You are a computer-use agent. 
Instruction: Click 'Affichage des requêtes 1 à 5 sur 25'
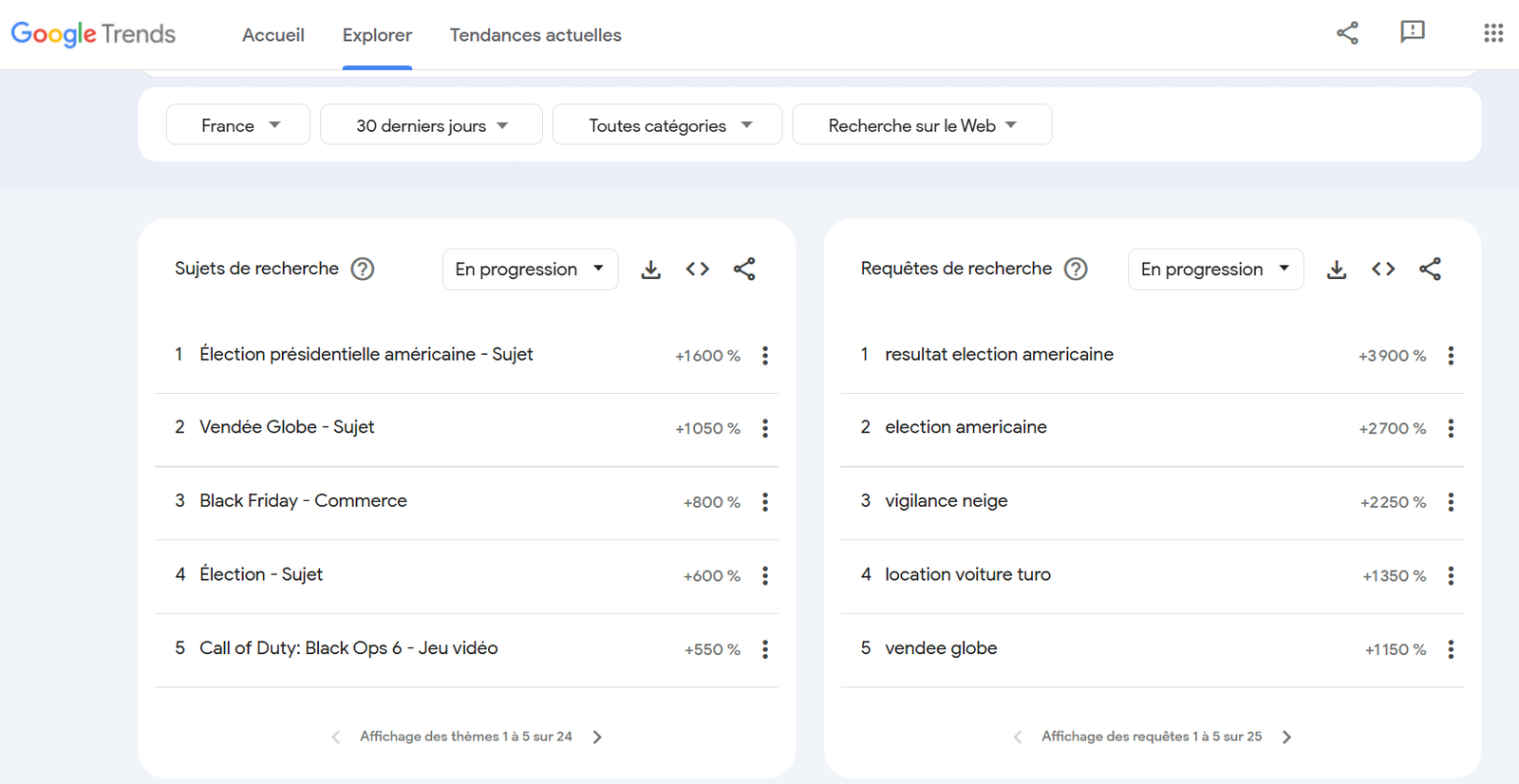point(1152,737)
